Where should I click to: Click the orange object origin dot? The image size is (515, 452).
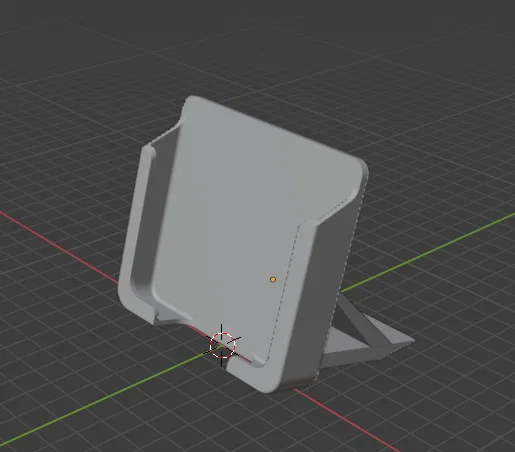tap(273, 280)
